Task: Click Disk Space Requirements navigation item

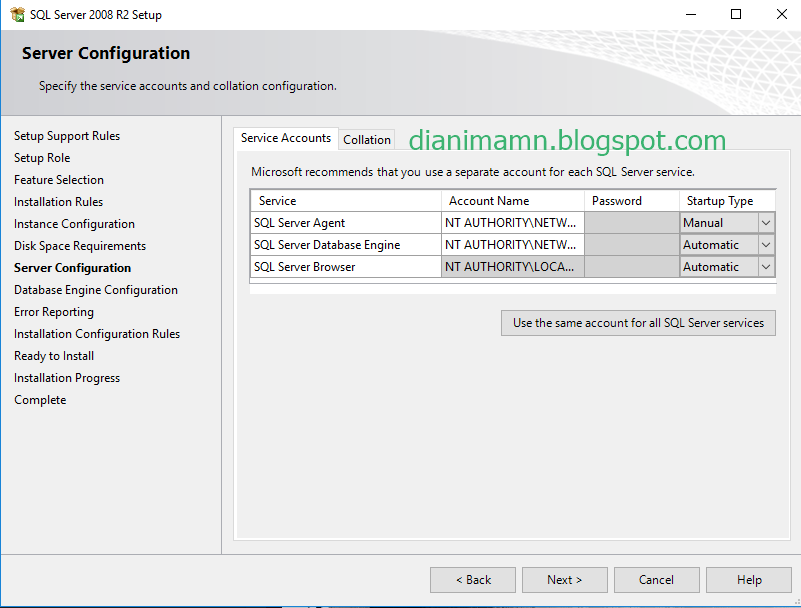Action: point(79,245)
